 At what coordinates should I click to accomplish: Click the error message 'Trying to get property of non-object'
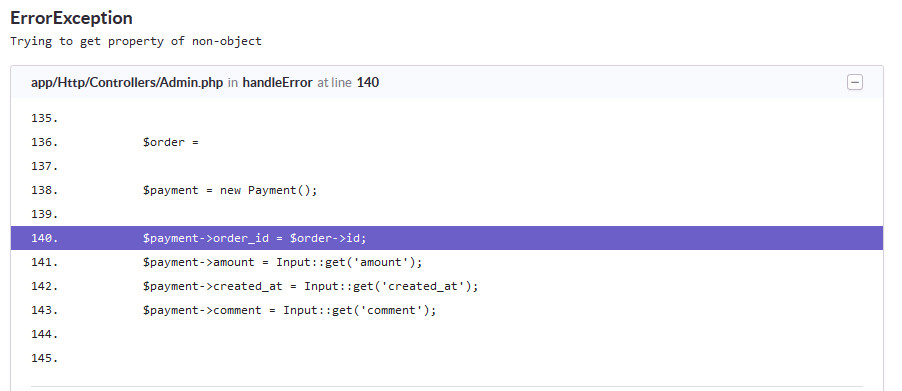[x=136, y=41]
